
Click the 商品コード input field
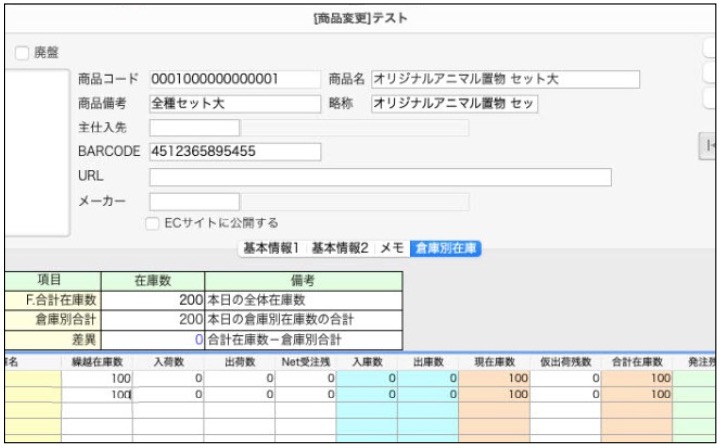point(234,79)
